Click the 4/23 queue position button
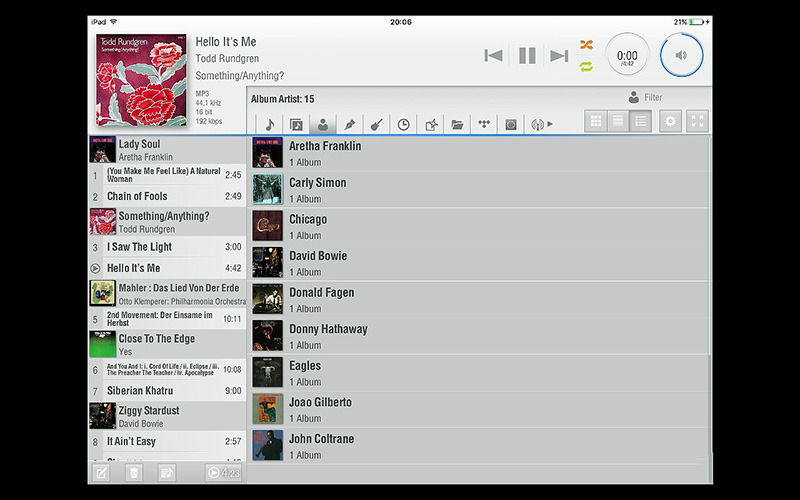The image size is (800, 500). pos(223,473)
